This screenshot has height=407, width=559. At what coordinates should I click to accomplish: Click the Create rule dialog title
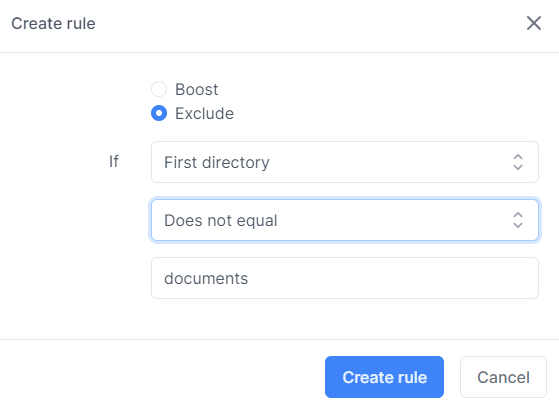click(x=53, y=24)
